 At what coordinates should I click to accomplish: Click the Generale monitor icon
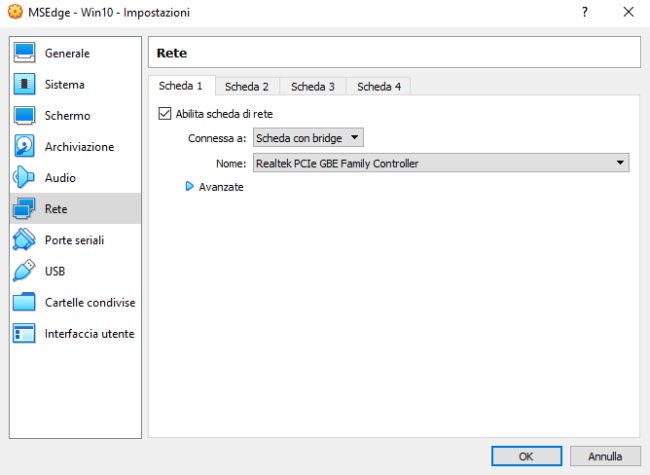pos(25,54)
